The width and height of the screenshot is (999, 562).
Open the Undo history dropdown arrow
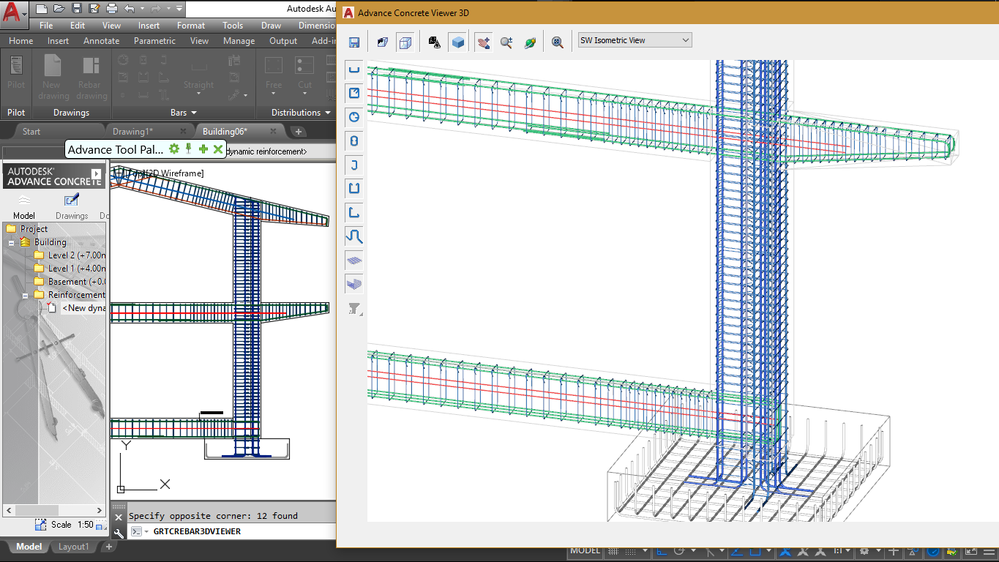point(141,9)
